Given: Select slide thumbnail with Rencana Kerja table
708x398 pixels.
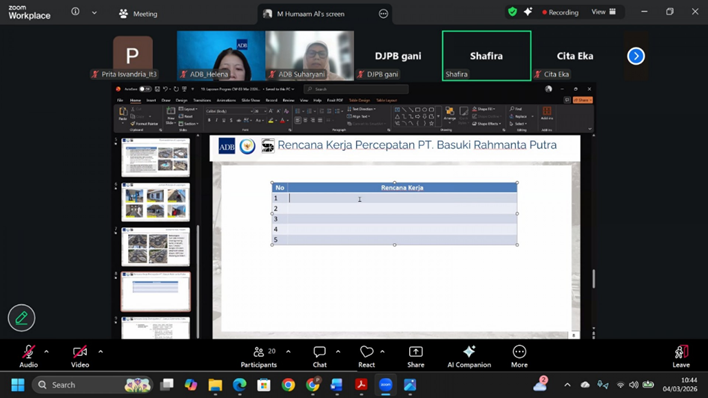Looking at the screenshot, I should 155,292.
